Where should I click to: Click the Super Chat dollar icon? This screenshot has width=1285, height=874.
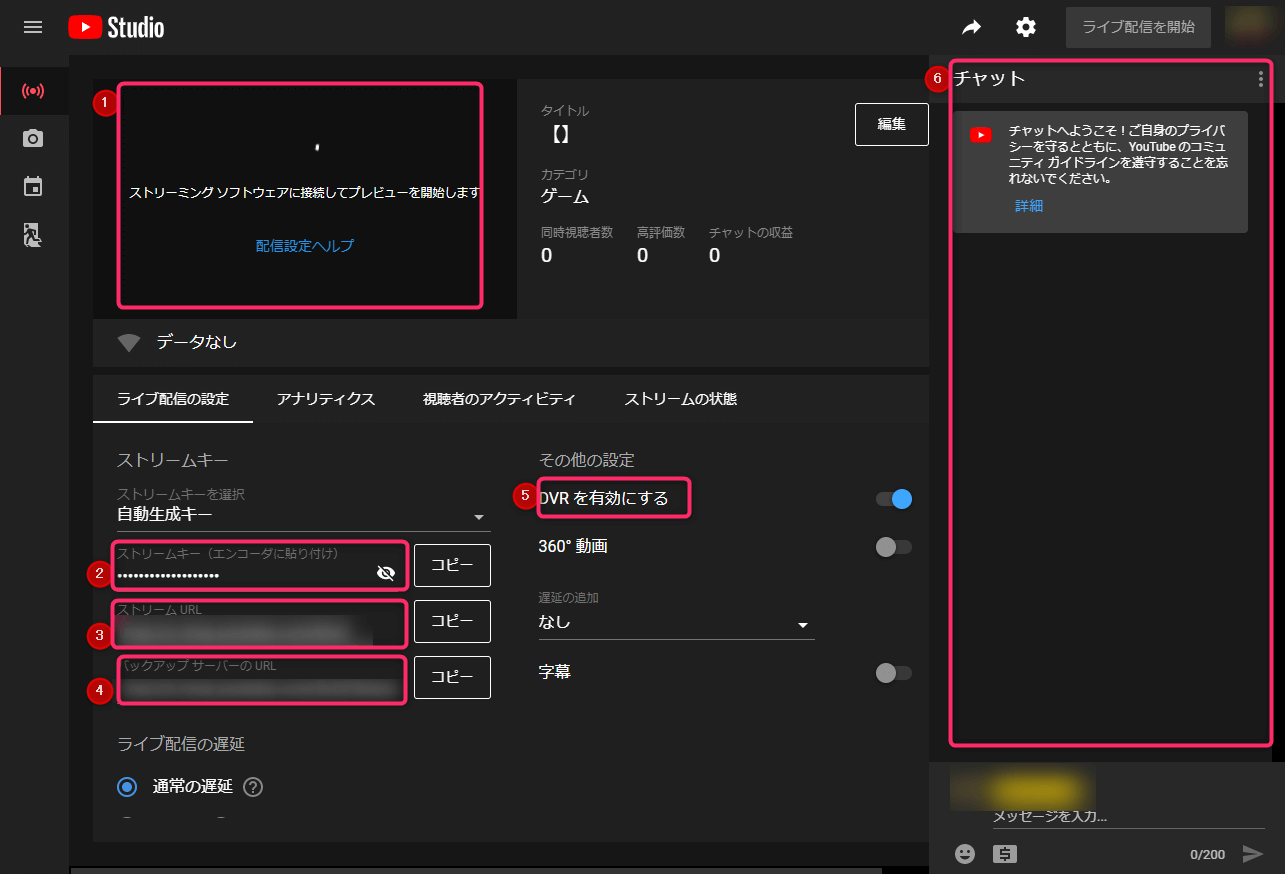click(1005, 854)
